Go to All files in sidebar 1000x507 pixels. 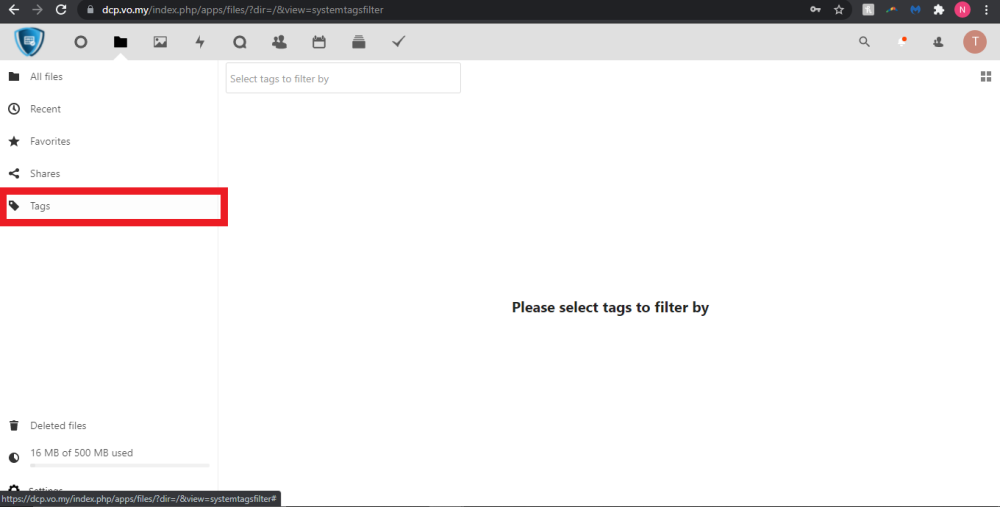[x=46, y=77]
